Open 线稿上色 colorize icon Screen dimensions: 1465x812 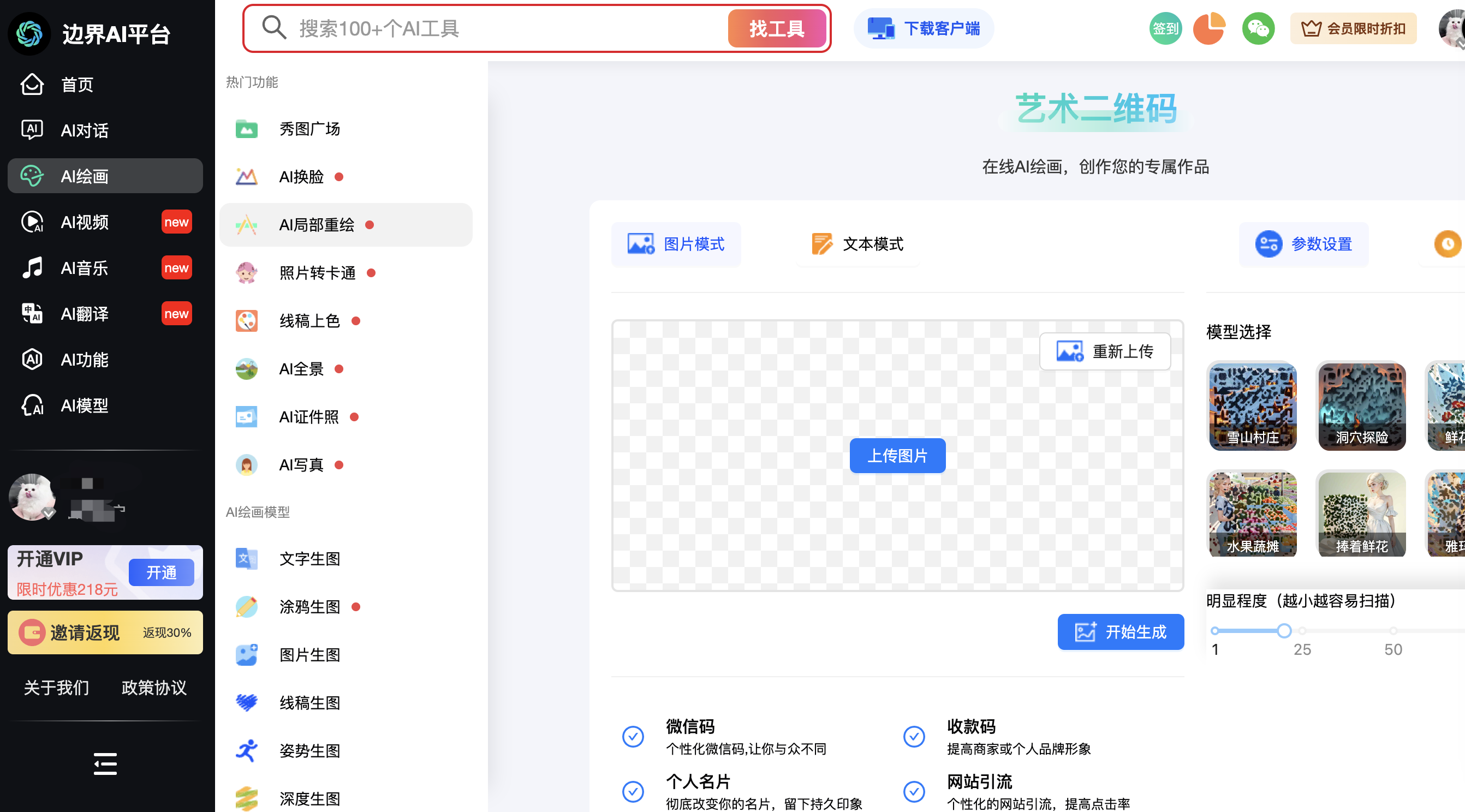pos(246,321)
